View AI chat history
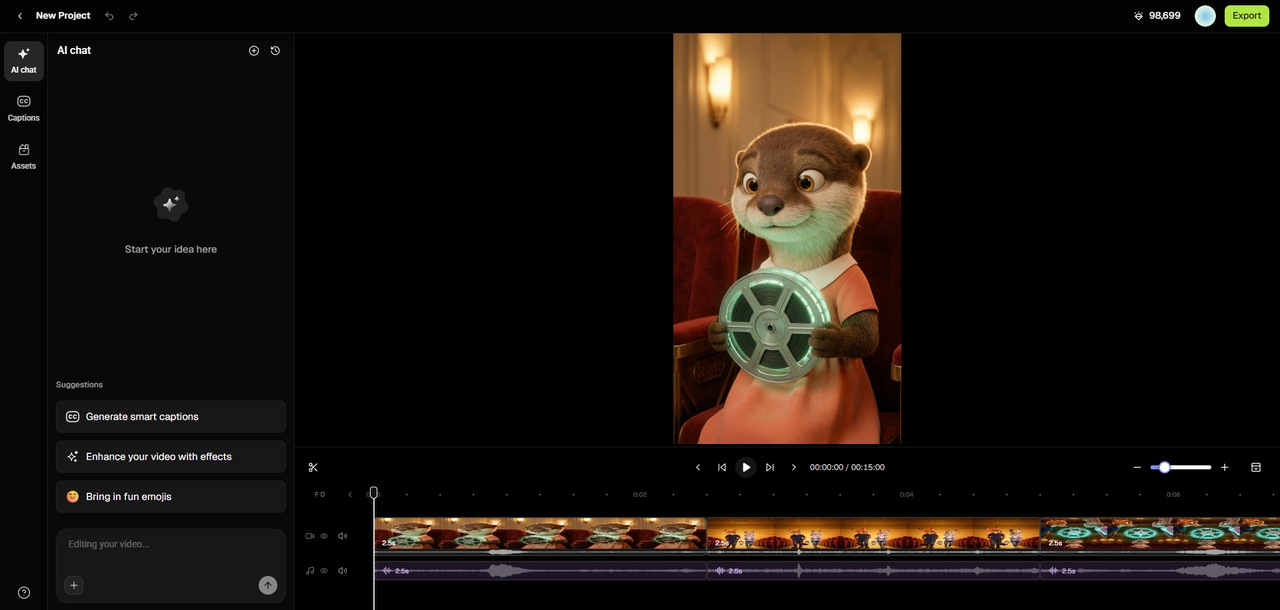 coord(275,50)
